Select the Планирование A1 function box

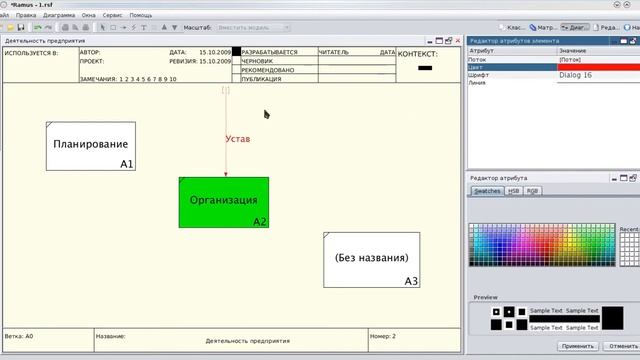tap(91, 146)
